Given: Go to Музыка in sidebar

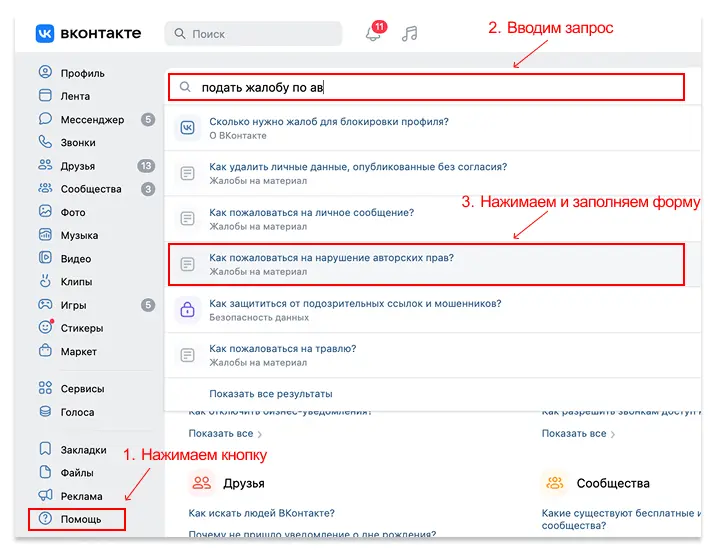Looking at the screenshot, I should pos(79,236).
